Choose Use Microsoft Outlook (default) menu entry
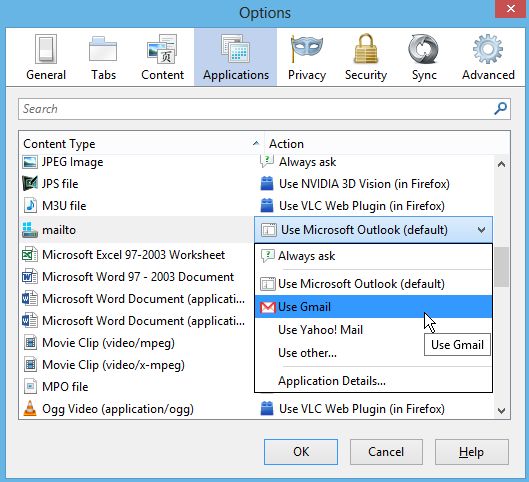529x482 pixels. pos(373,284)
